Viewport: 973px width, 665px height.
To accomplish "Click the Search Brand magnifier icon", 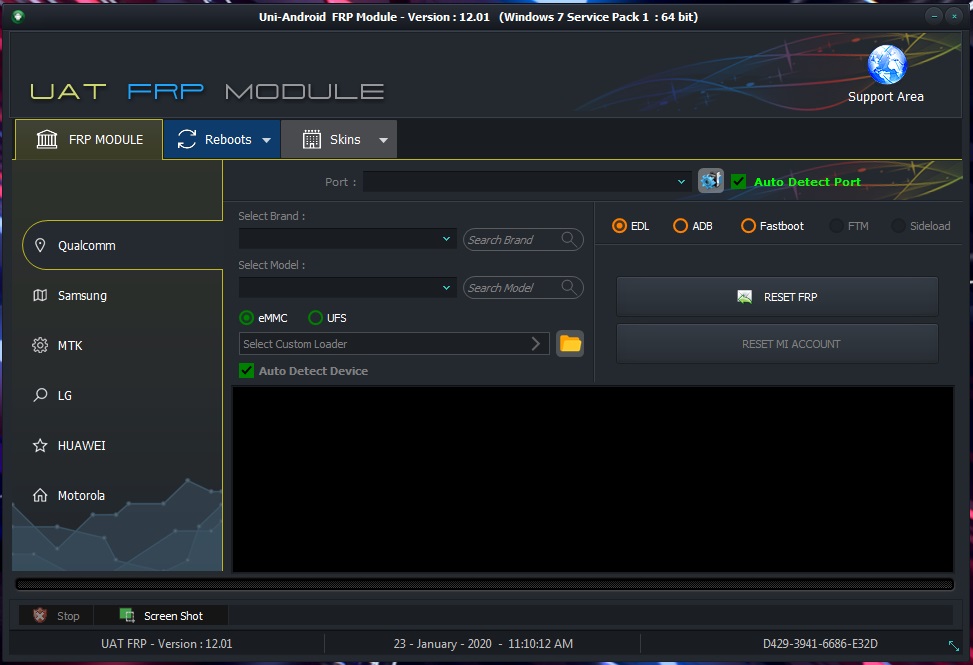I will [x=568, y=239].
